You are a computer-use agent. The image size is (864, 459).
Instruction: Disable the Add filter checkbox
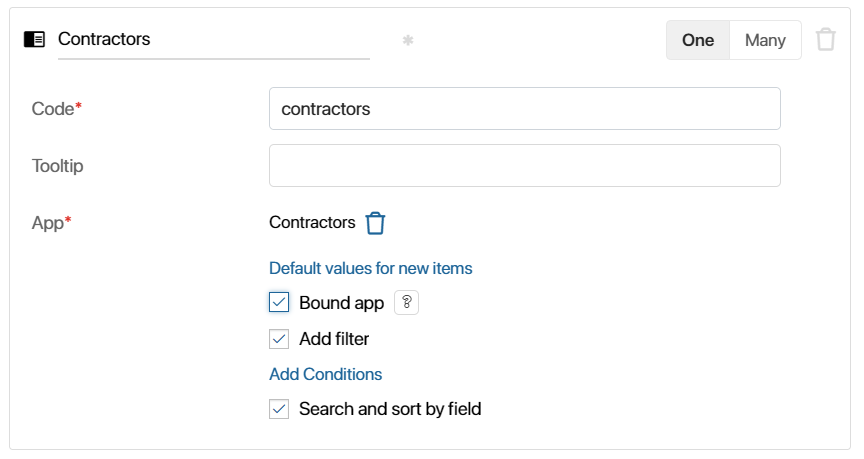pos(279,339)
